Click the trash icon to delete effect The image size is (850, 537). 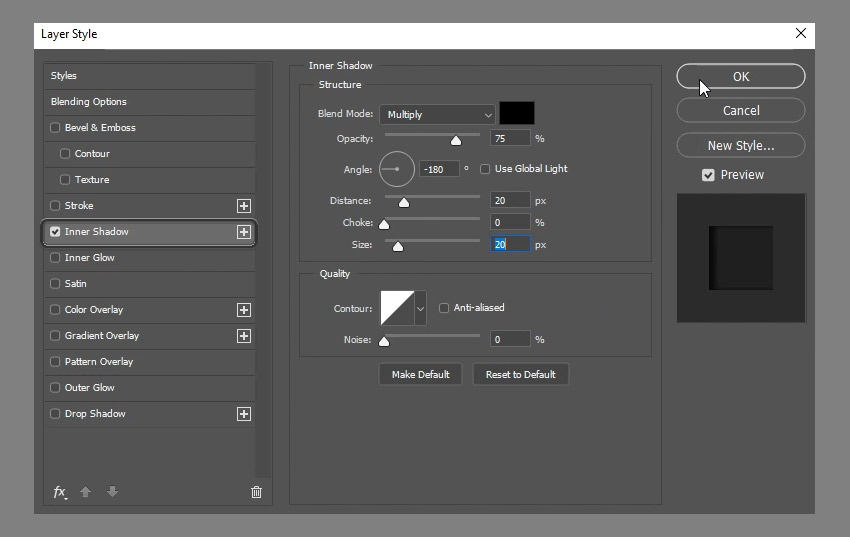point(256,492)
